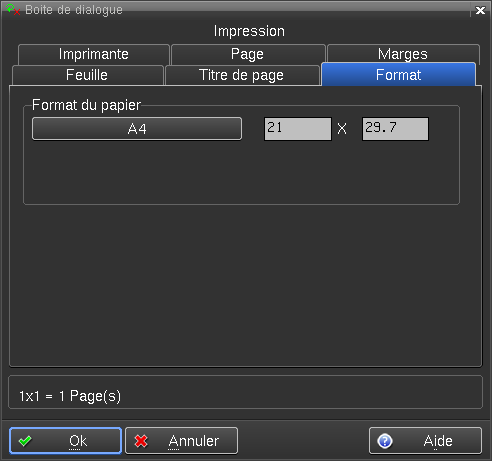Activate the Format tab
The height and width of the screenshot is (461, 492).
398,74
